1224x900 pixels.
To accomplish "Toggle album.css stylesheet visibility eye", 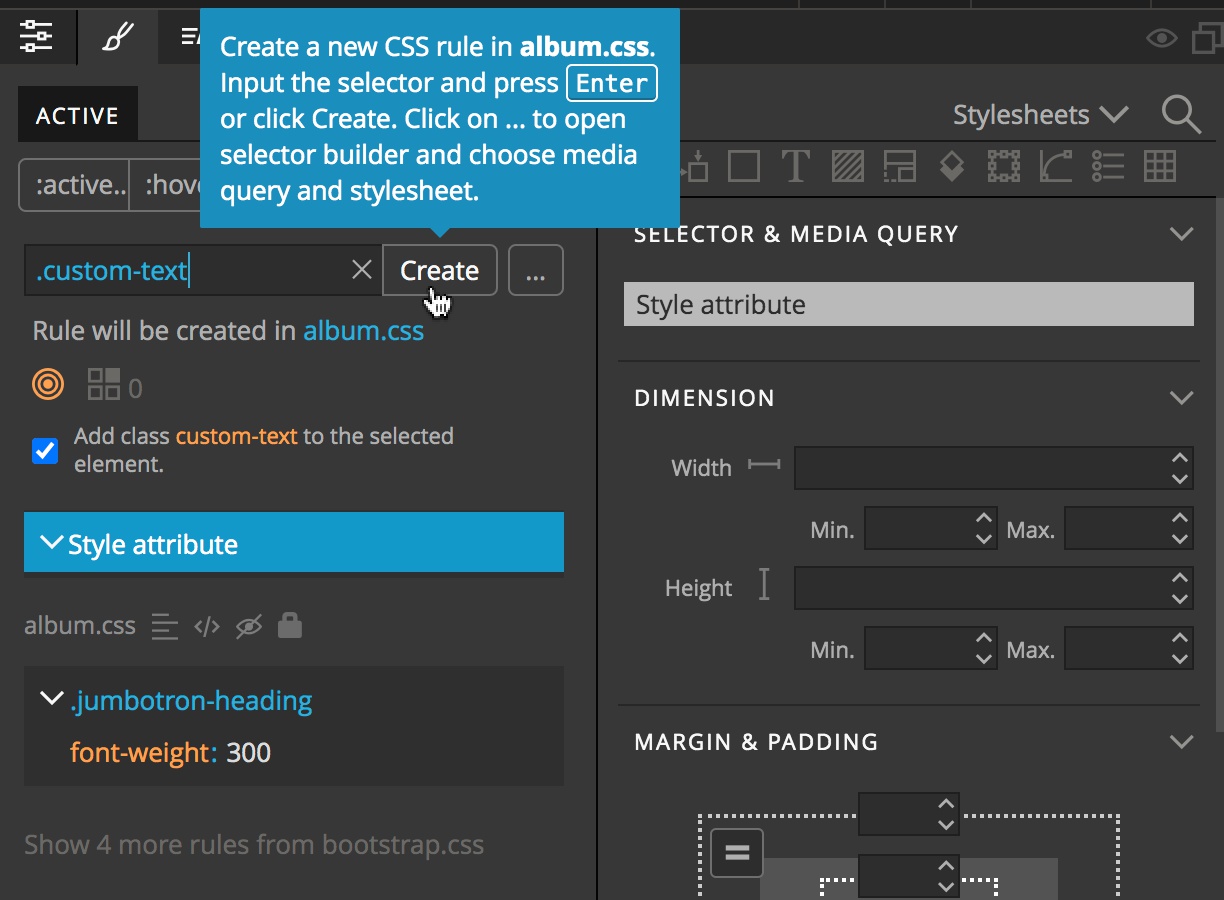I will (248, 627).
